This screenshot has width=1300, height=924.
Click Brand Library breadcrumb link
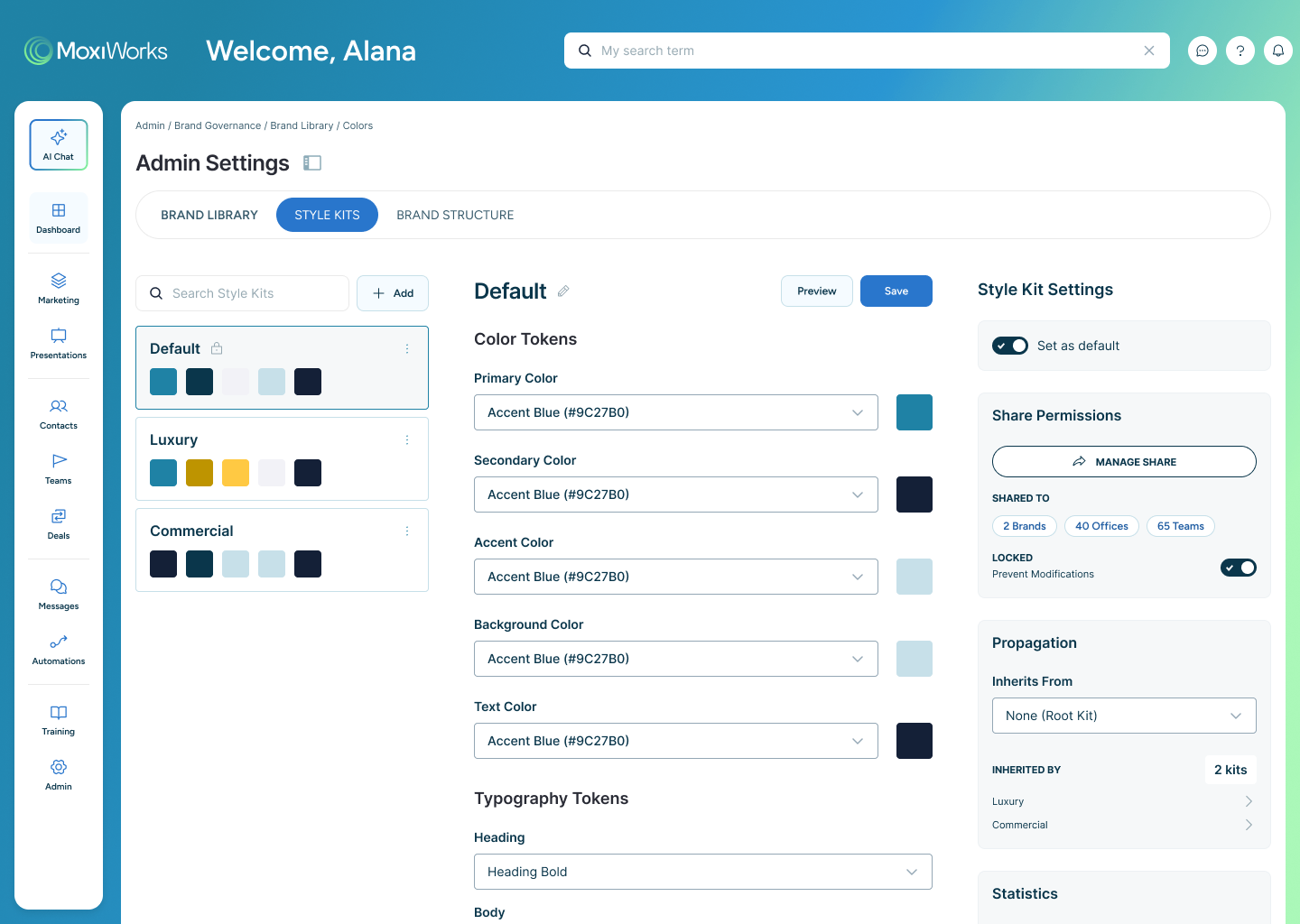[302, 125]
